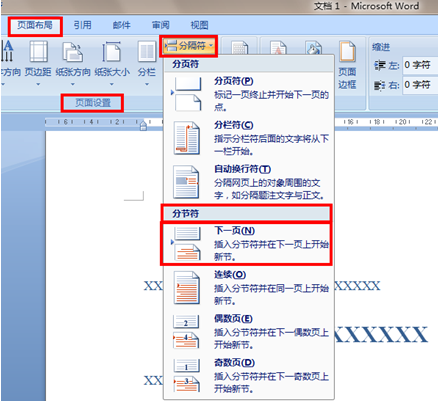The height and width of the screenshot is (401, 438).
Task: Select 偶数页(E) even page section break
Action: (248, 332)
